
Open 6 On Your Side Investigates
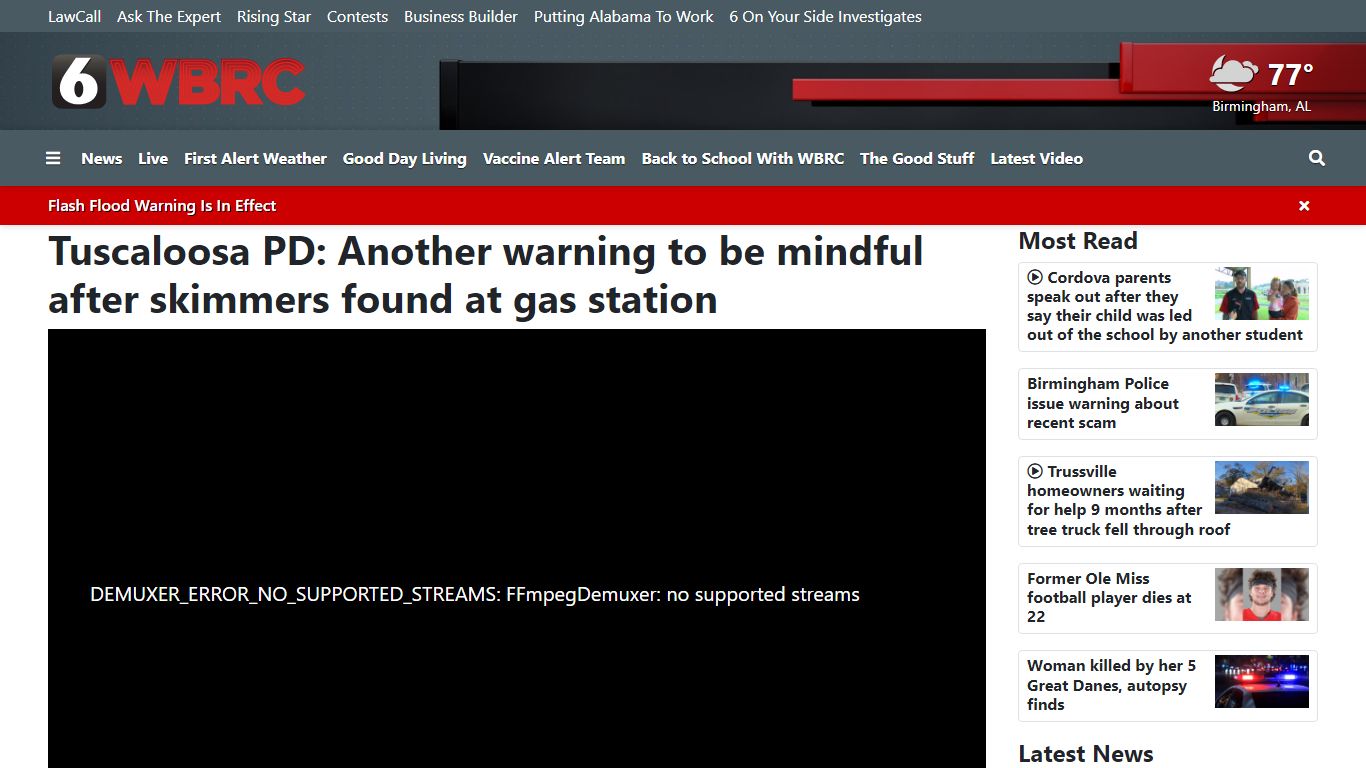pyautogui.click(x=825, y=17)
